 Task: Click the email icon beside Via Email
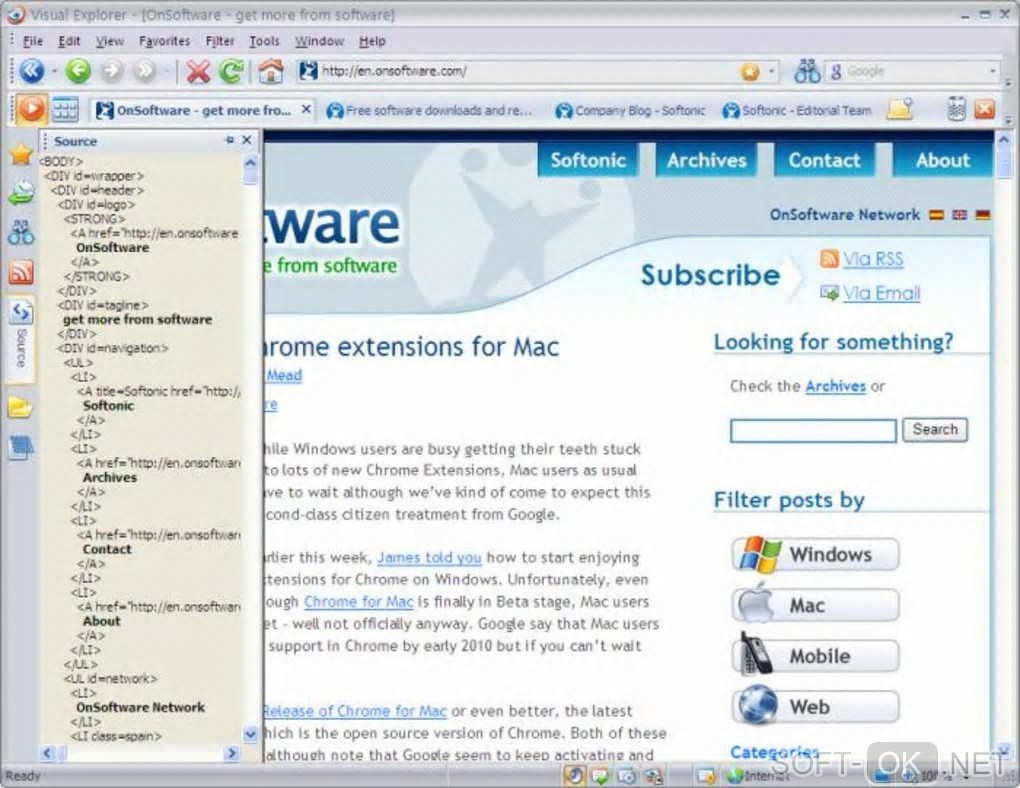click(x=829, y=293)
